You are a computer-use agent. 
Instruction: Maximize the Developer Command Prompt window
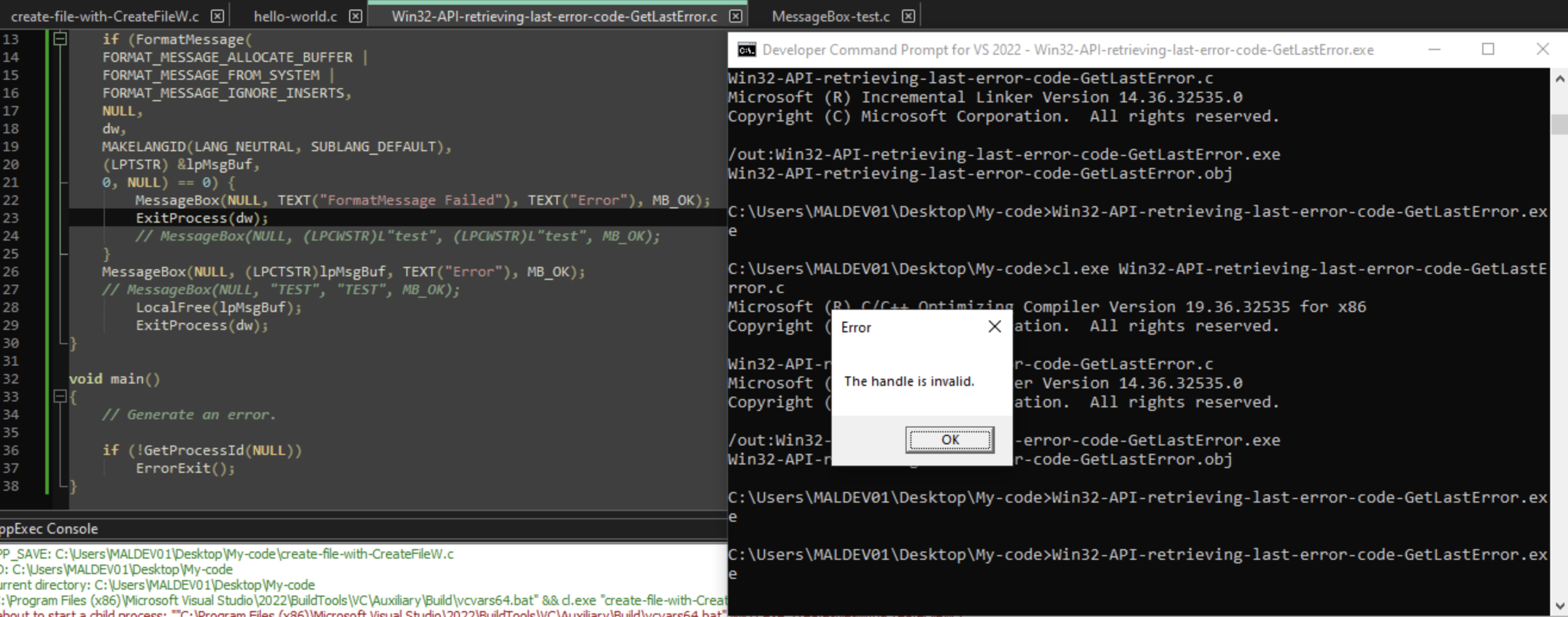pyautogui.click(x=1488, y=49)
